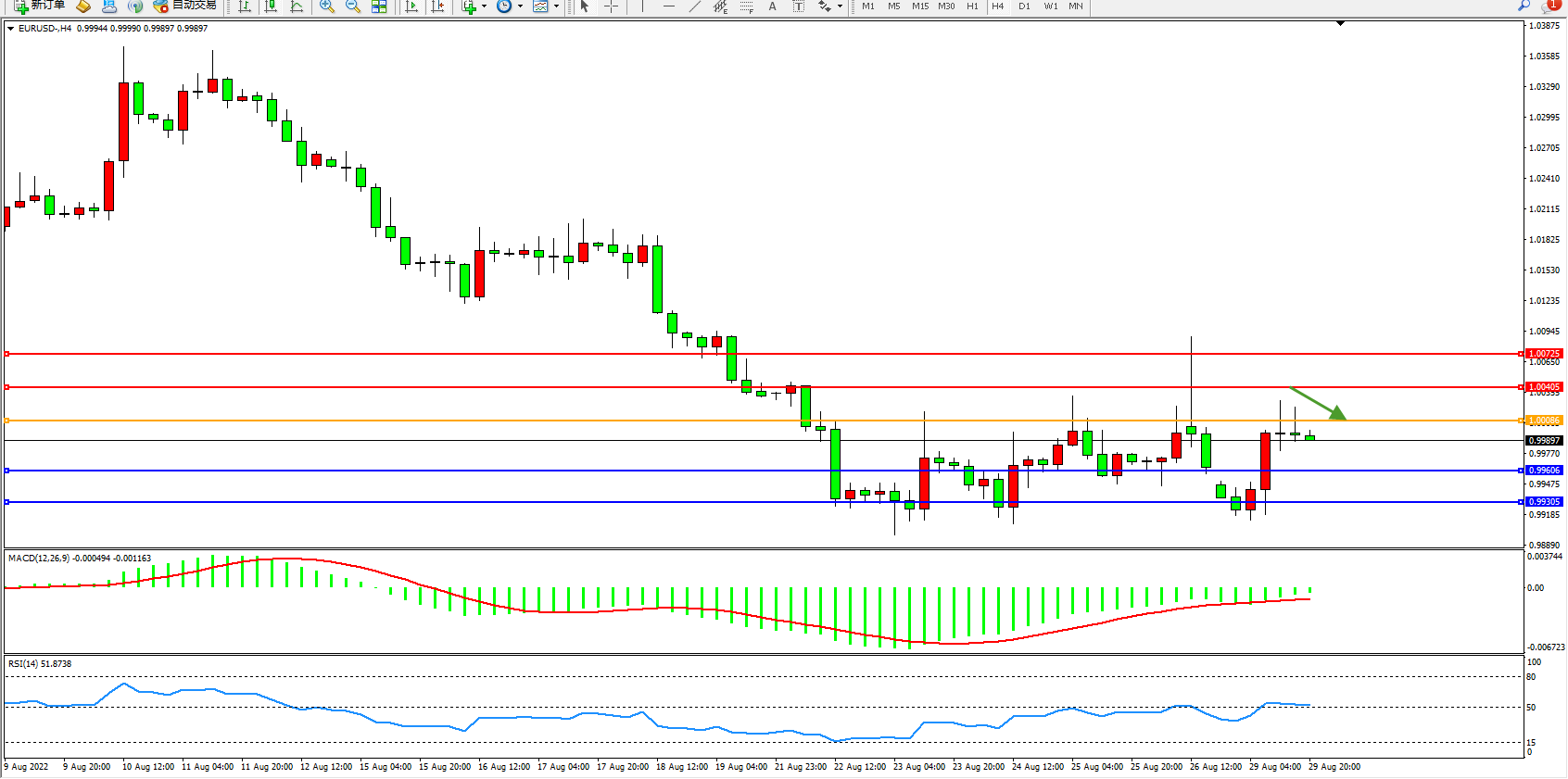Toggle the auto trading button

[x=185, y=6]
